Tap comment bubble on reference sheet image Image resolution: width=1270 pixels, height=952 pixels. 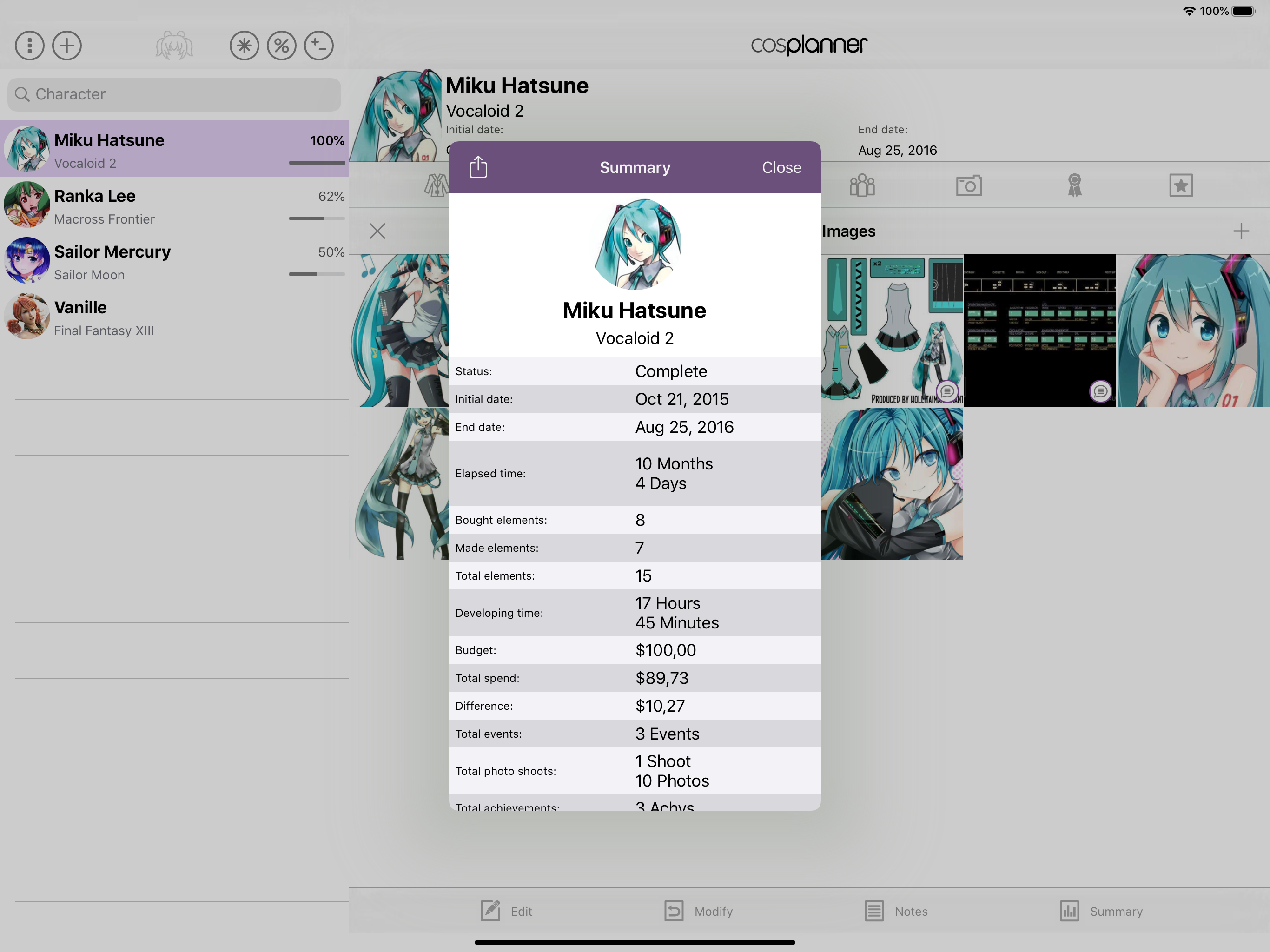pos(947,391)
